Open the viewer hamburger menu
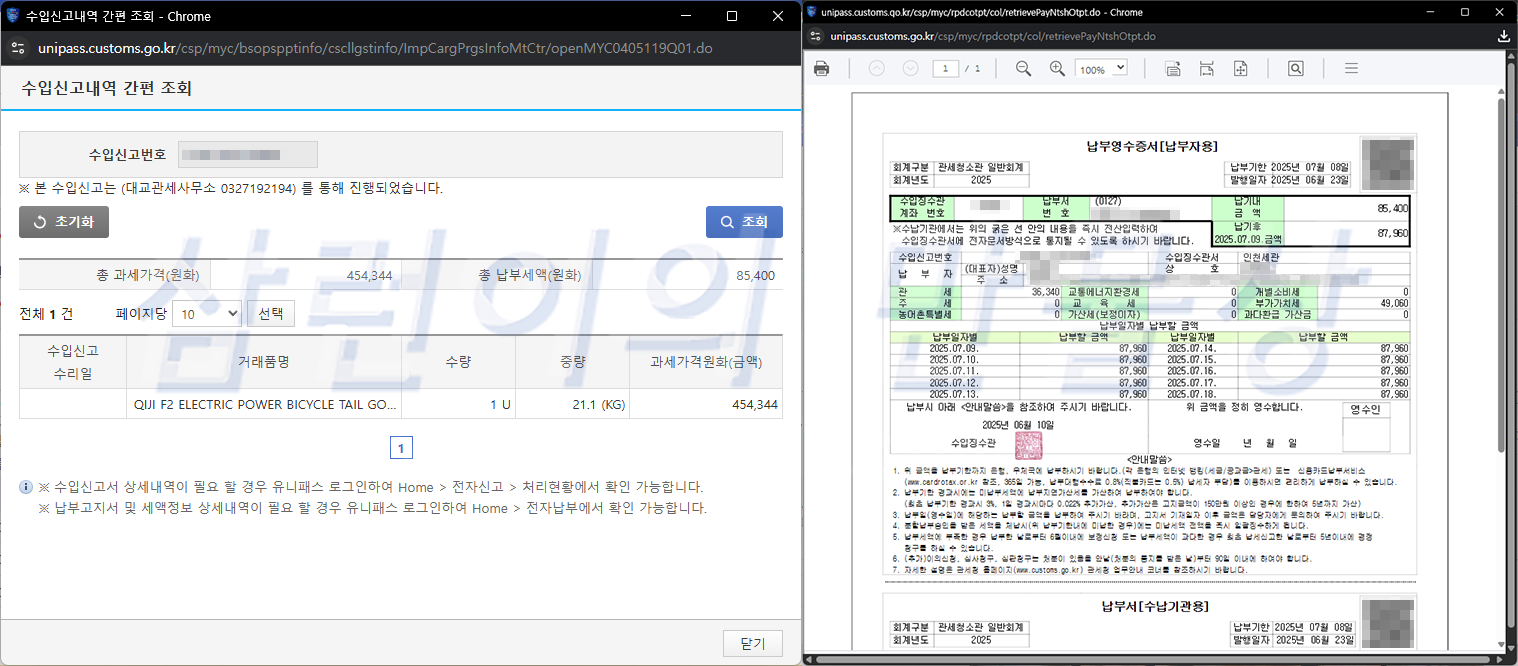Screen dimensions: 1518x666 click(1351, 69)
